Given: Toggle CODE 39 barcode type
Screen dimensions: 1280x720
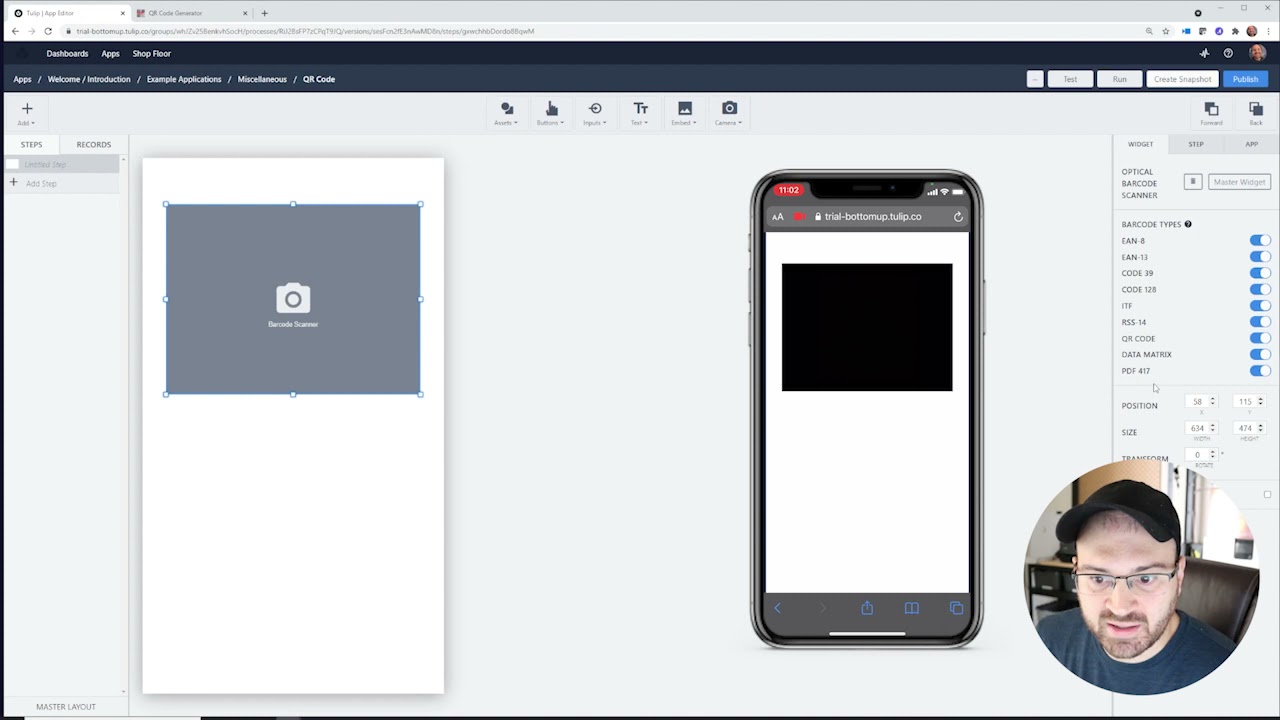Looking at the screenshot, I should click(1260, 273).
